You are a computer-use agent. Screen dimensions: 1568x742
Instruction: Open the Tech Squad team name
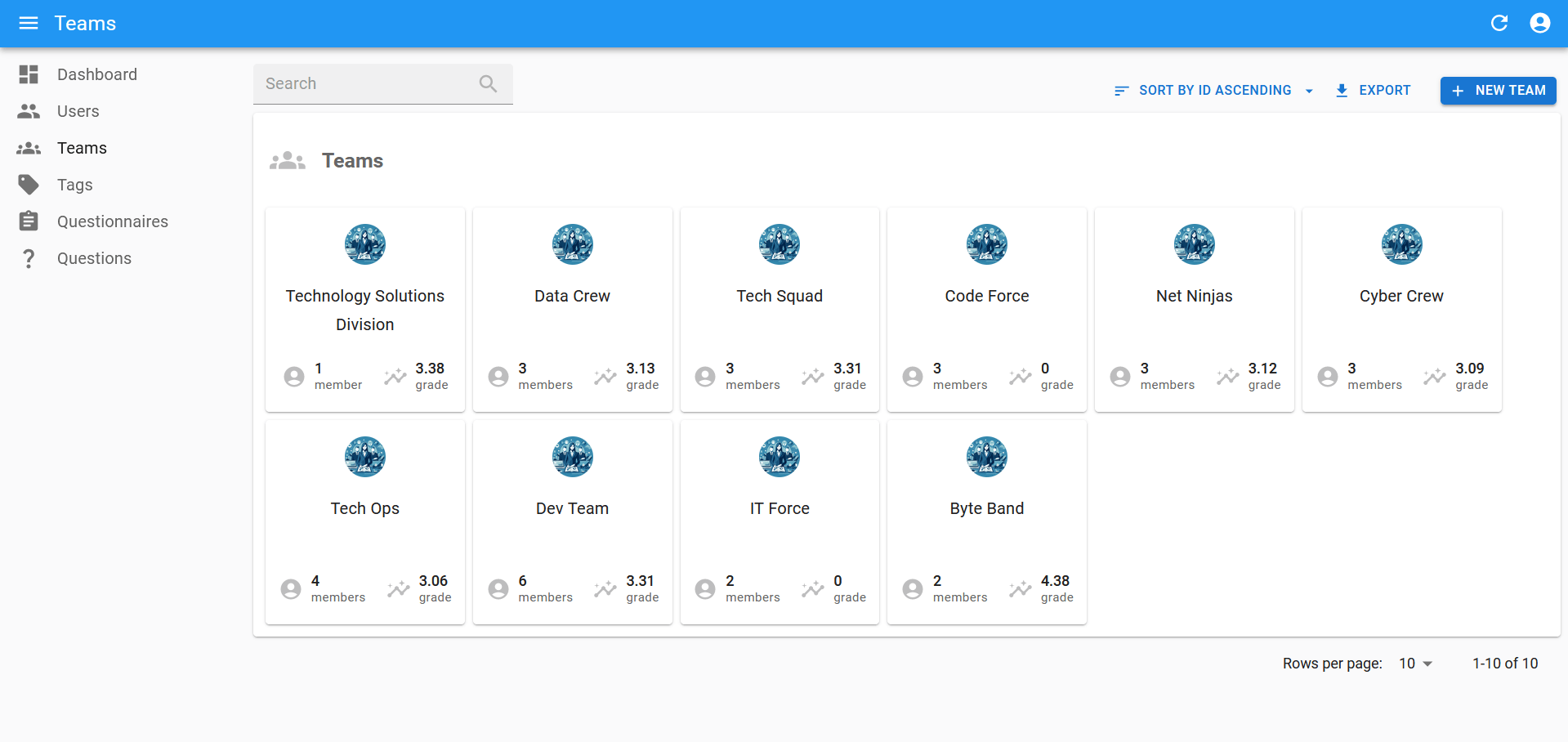(780, 296)
